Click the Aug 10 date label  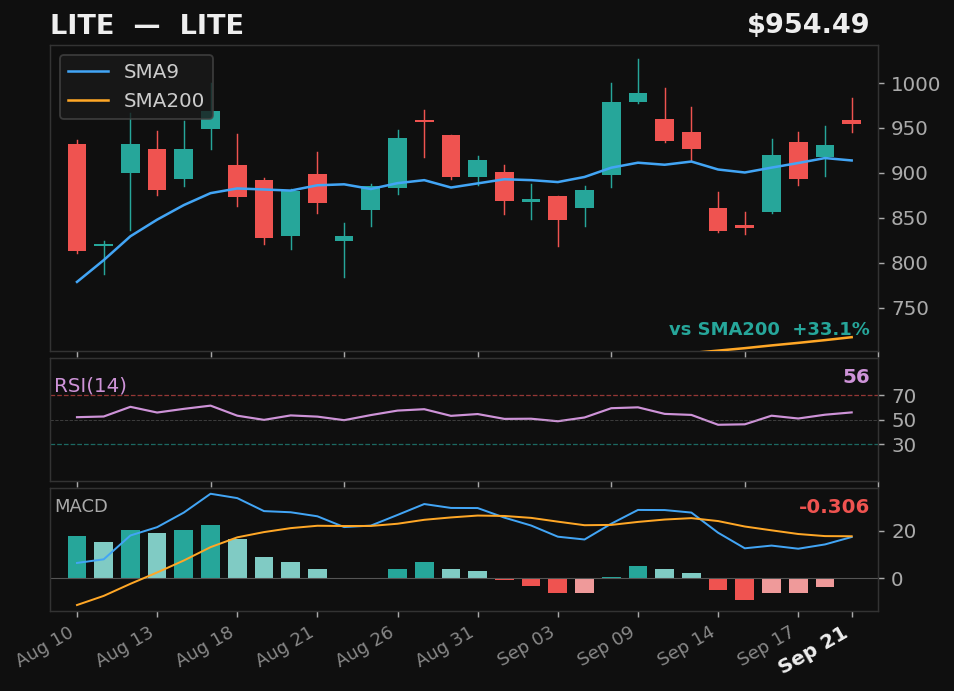[46, 646]
